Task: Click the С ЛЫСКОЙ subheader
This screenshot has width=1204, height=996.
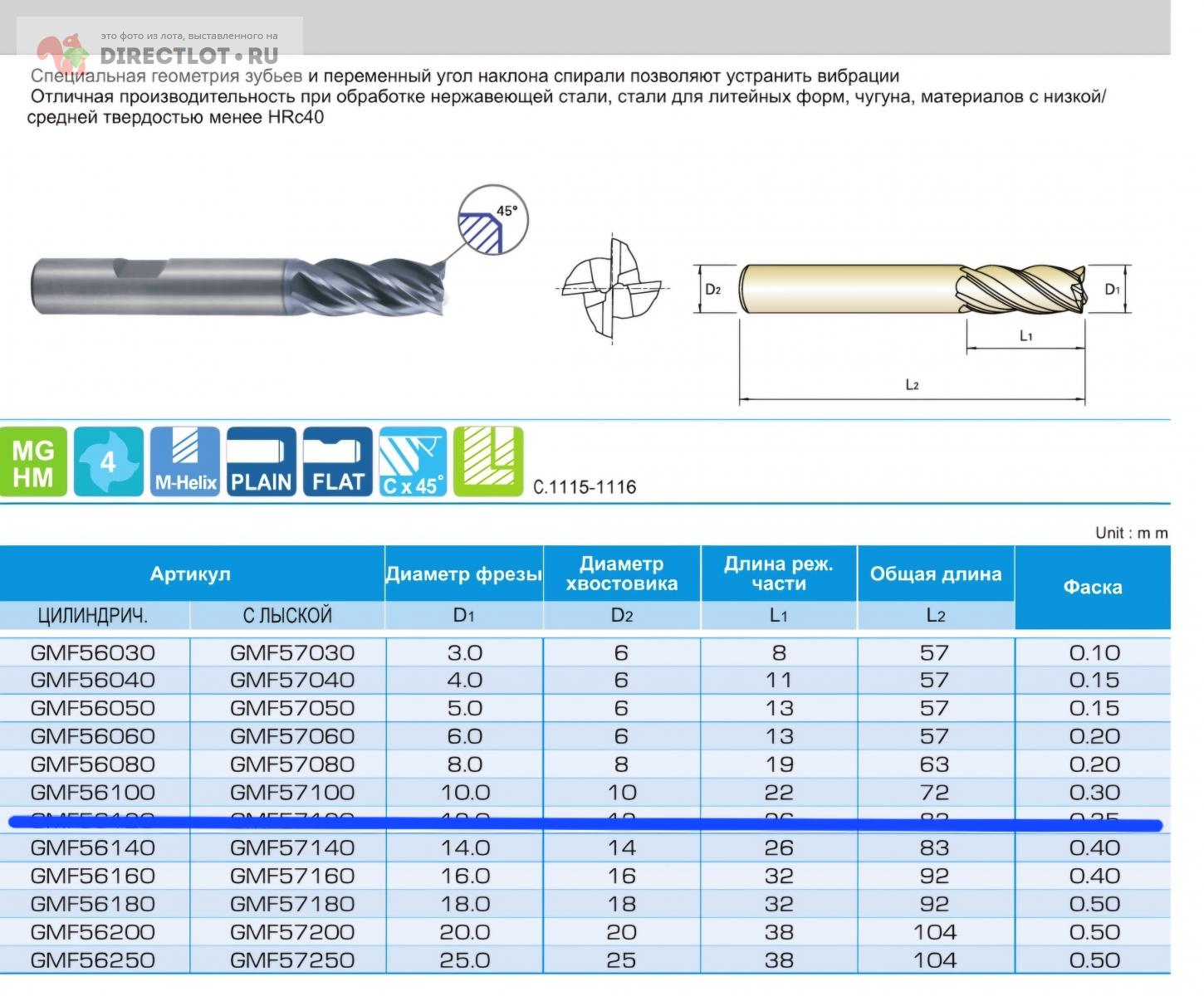Action: click(x=287, y=616)
